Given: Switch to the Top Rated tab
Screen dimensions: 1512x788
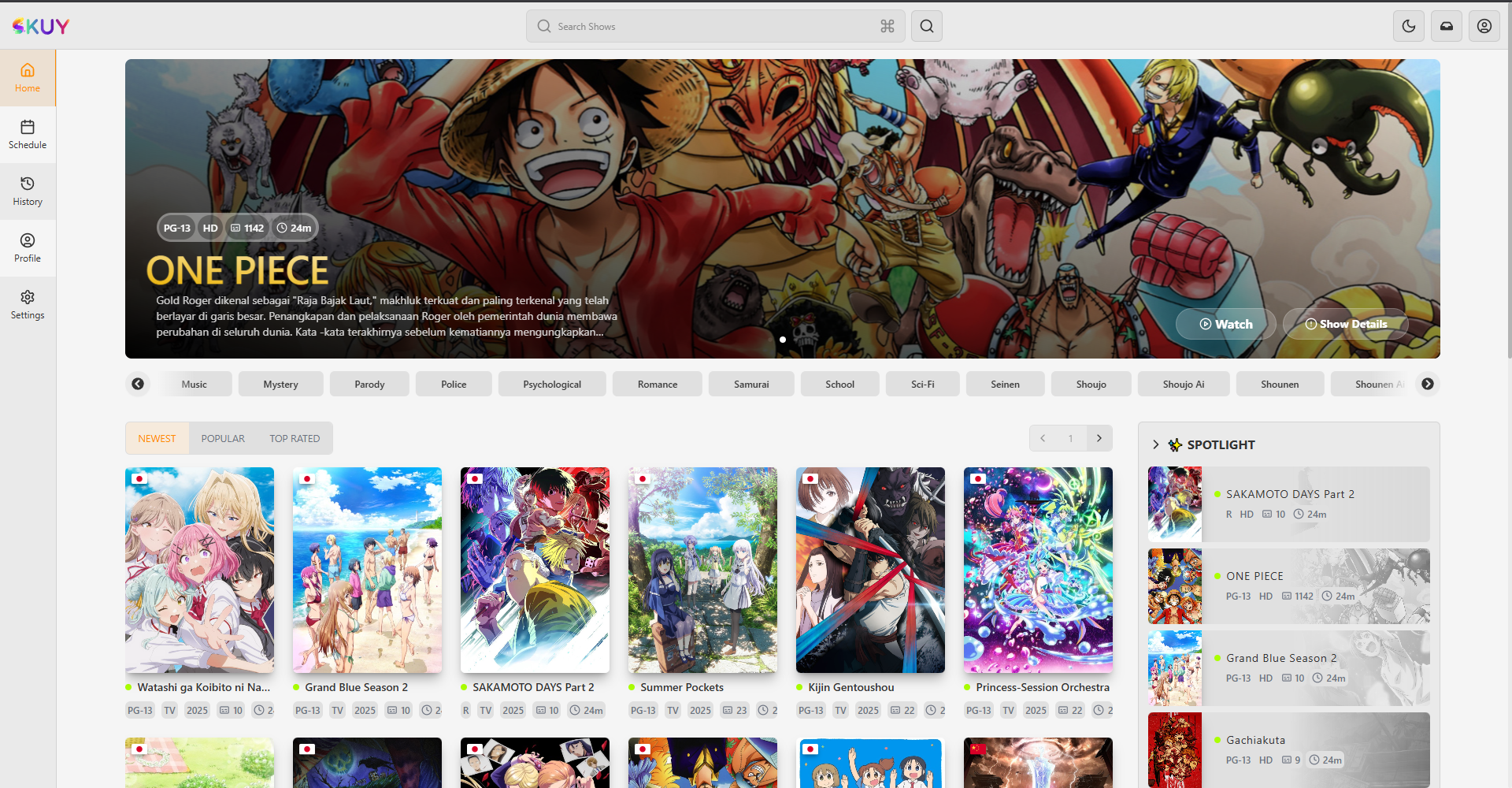Looking at the screenshot, I should coord(295,438).
